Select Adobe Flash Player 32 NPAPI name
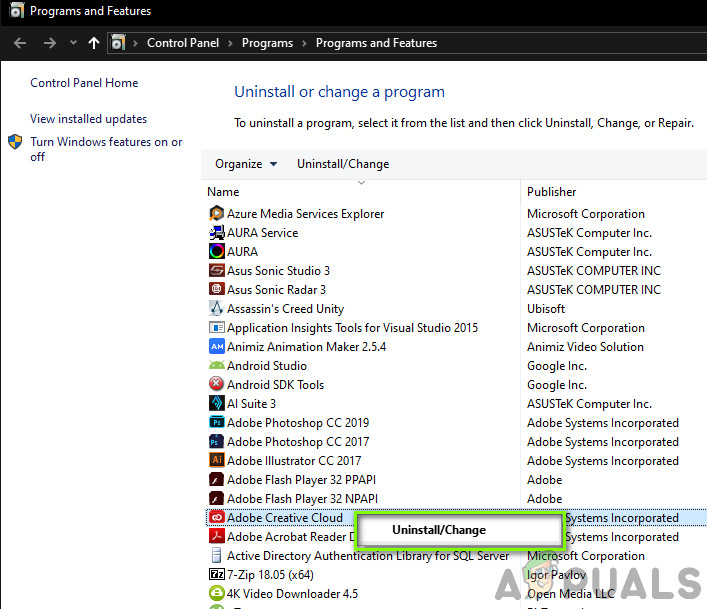 (303, 499)
